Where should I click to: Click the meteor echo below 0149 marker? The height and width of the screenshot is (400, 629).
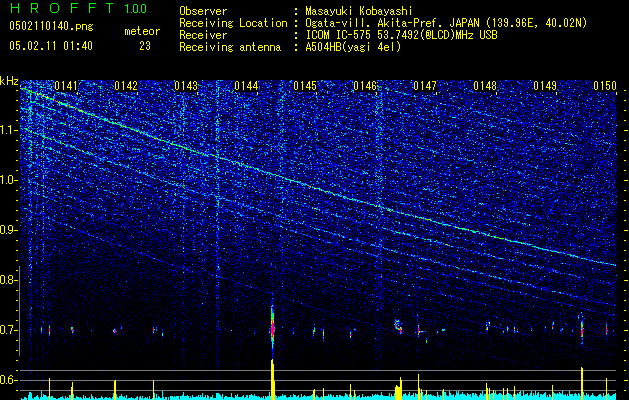point(582,328)
